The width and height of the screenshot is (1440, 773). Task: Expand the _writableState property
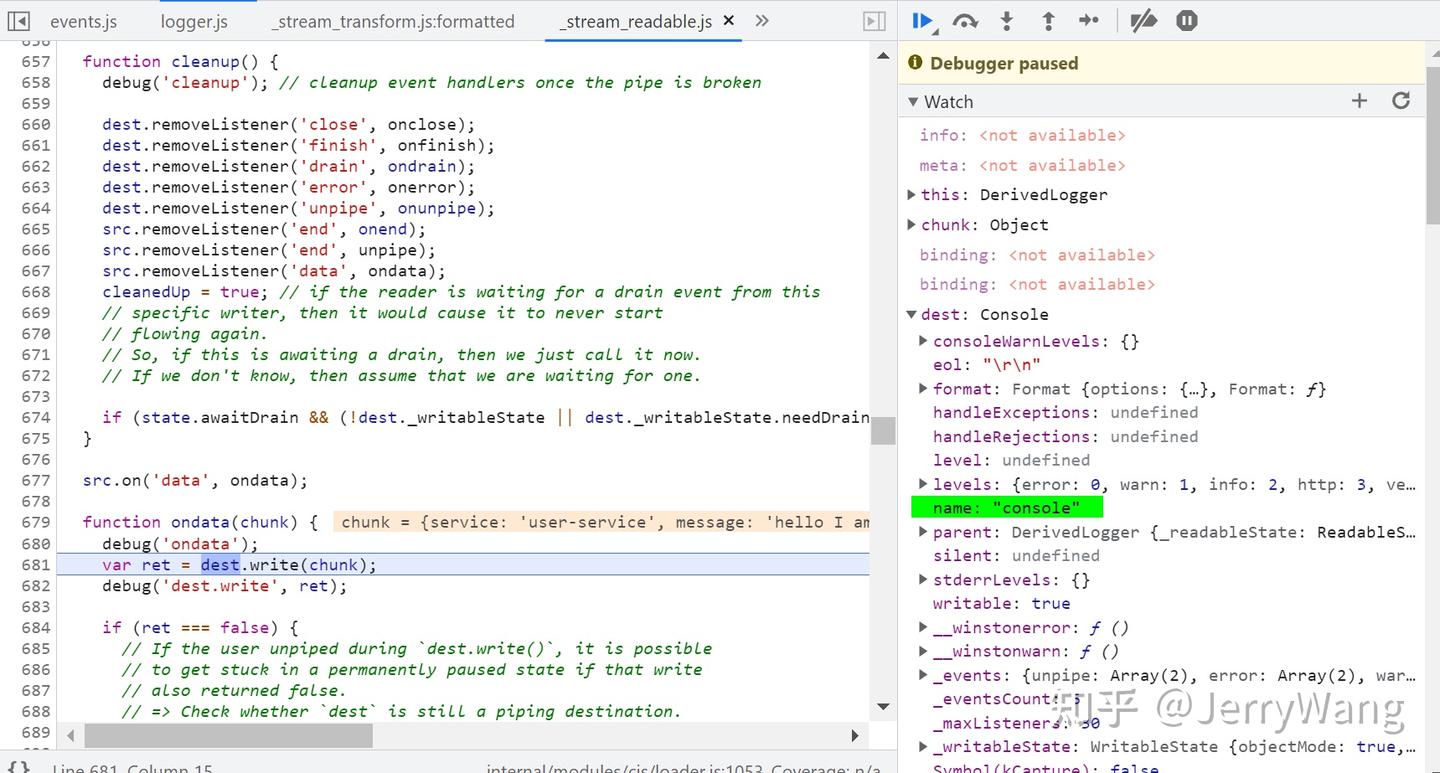click(924, 747)
